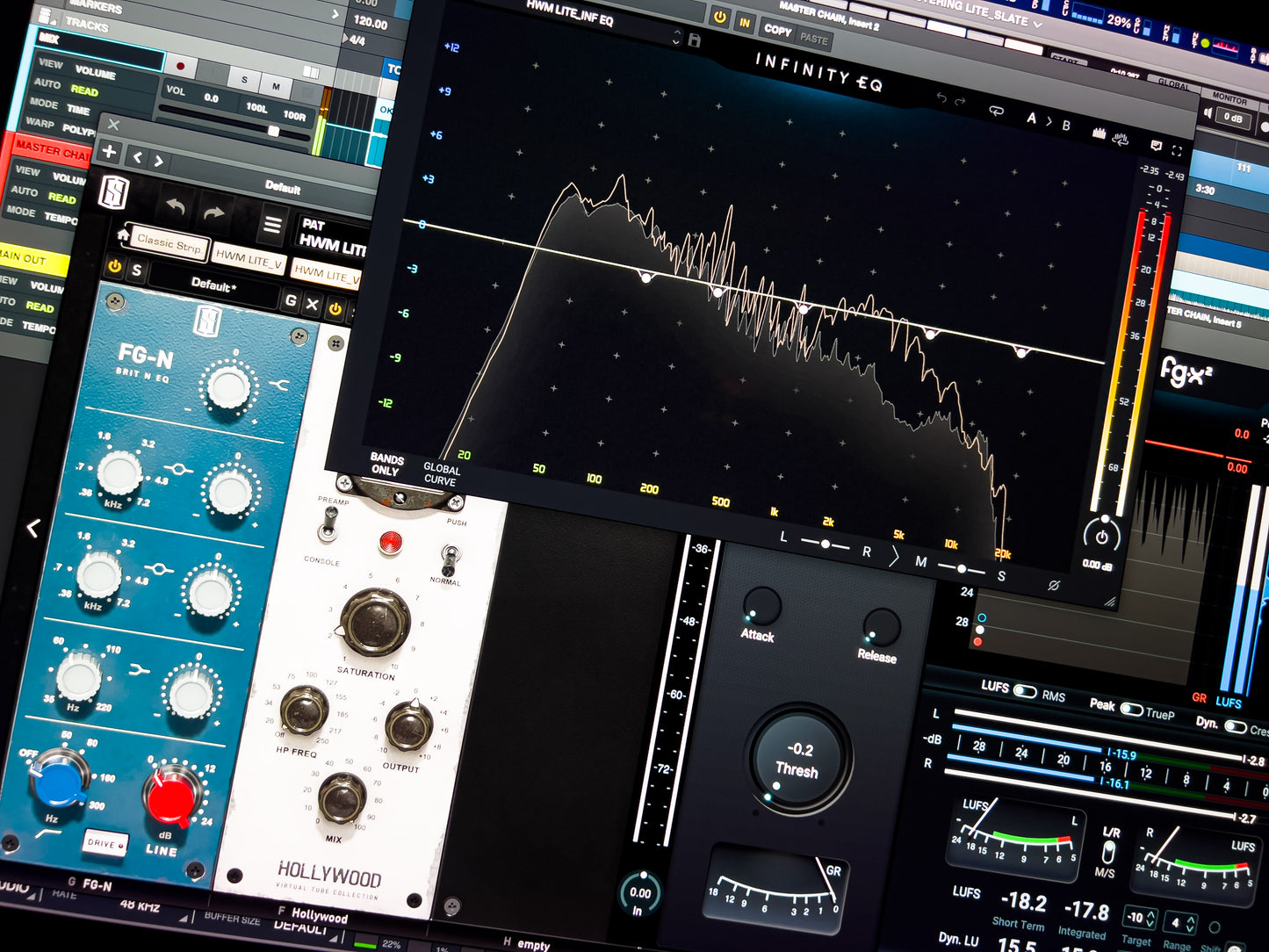This screenshot has height=952, width=1269.
Task: Click the spectrum match icon in Infinity EQ
Action: tap(1121, 138)
